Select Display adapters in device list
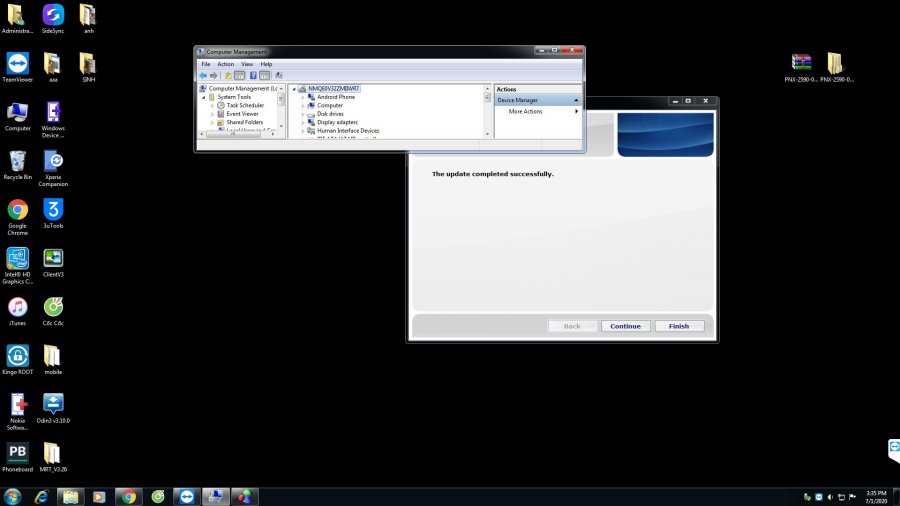 tap(336, 122)
